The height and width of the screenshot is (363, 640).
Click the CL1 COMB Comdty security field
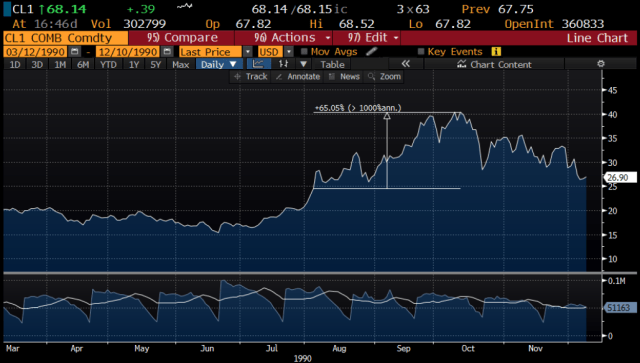coord(65,38)
